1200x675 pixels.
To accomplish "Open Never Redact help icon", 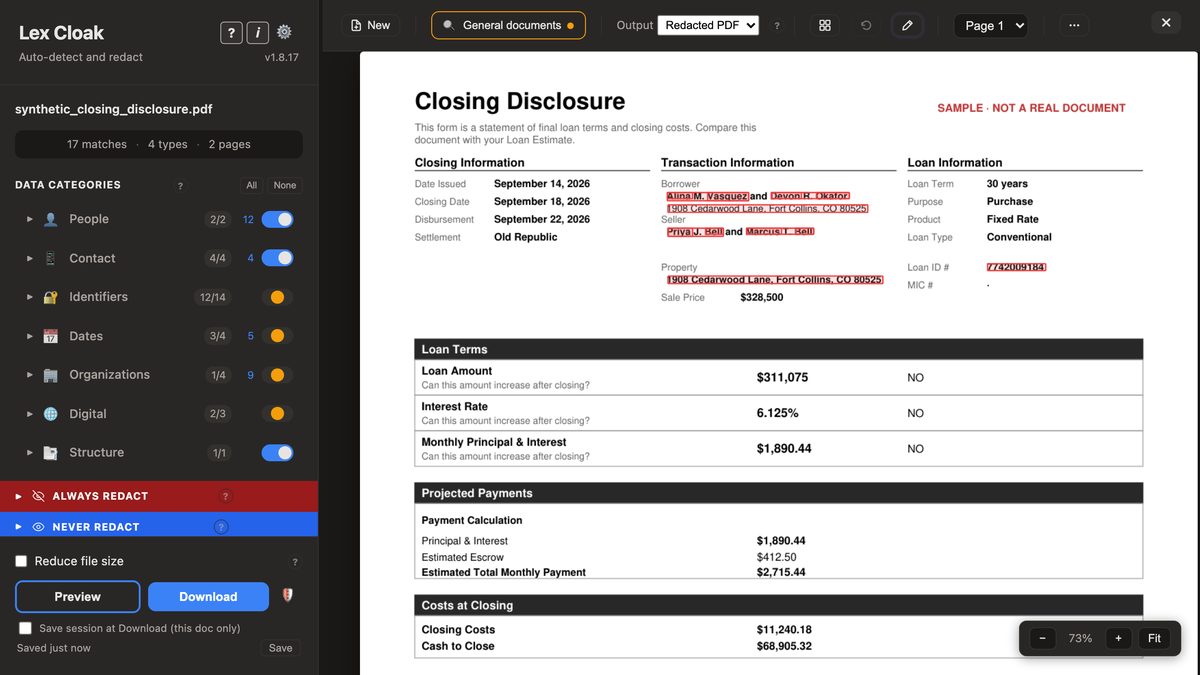I will click(x=222, y=527).
